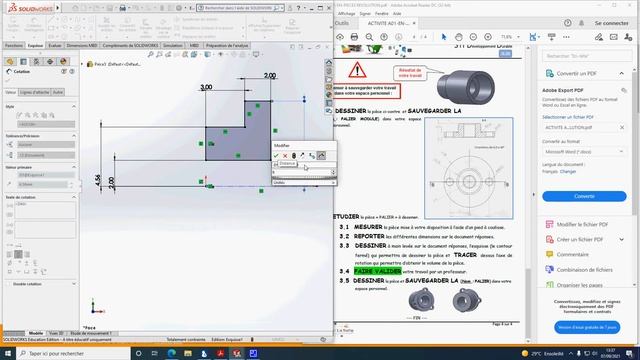Click the zoom in plus circle in Acrobat
Viewport: 640px width, 360px height.
(x=488, y=37)
